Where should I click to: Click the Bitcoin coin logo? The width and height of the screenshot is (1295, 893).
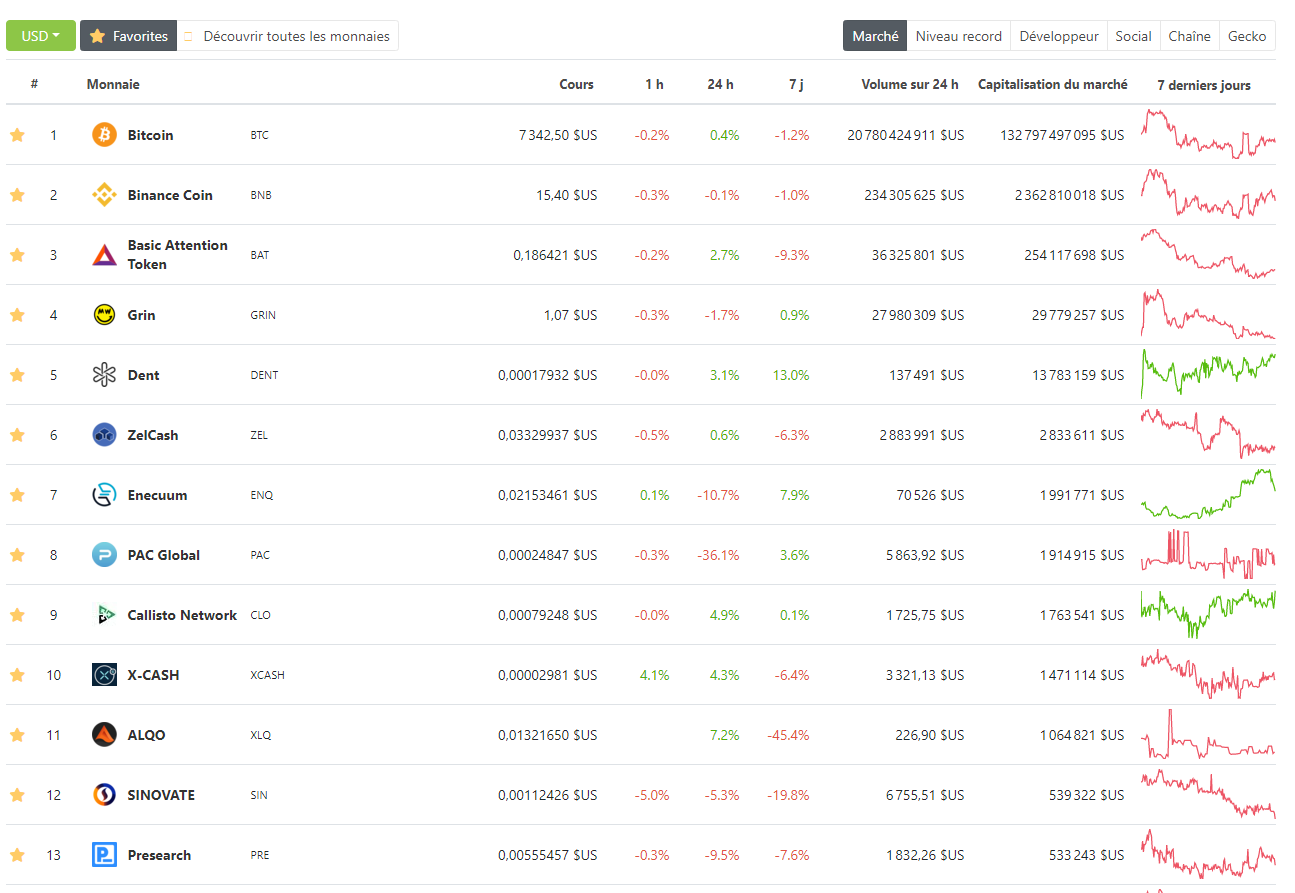tap(104, 135)
